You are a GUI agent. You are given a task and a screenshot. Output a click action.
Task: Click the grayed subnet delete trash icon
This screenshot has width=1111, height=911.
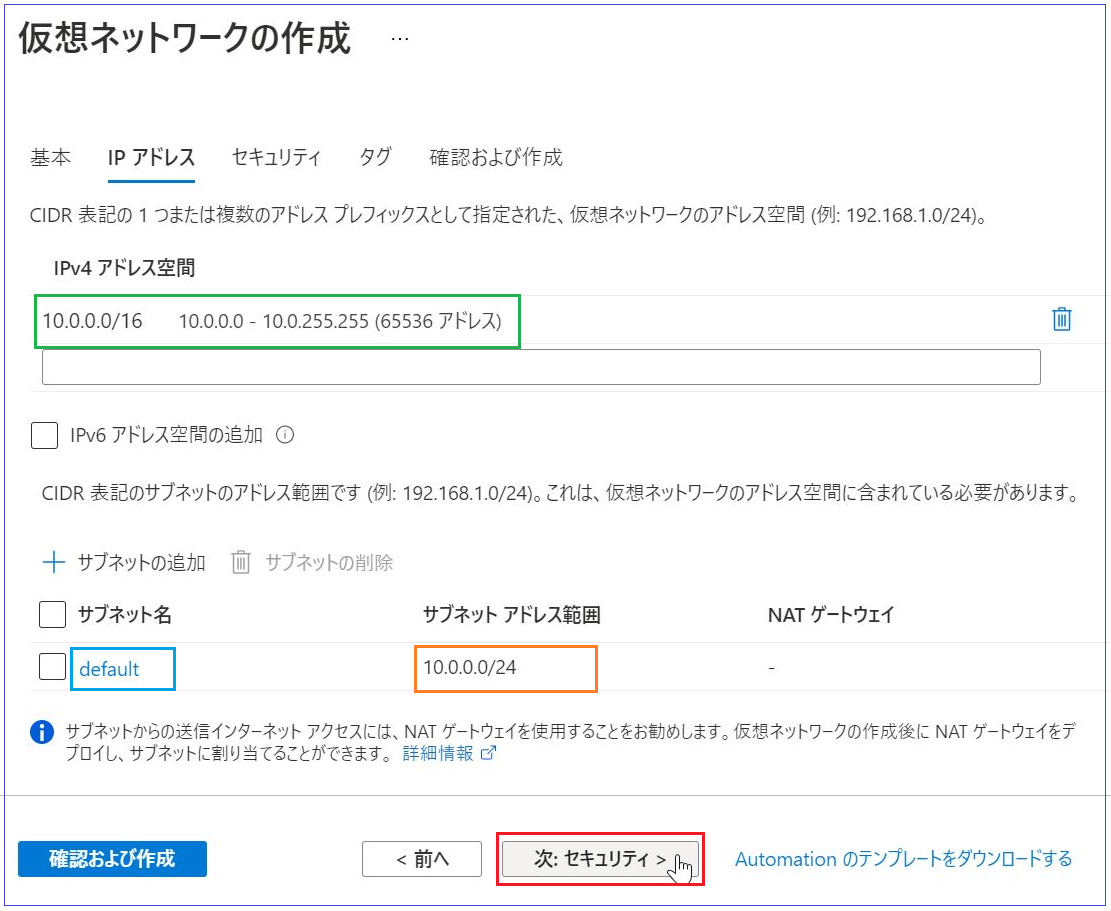pos(241,562)
